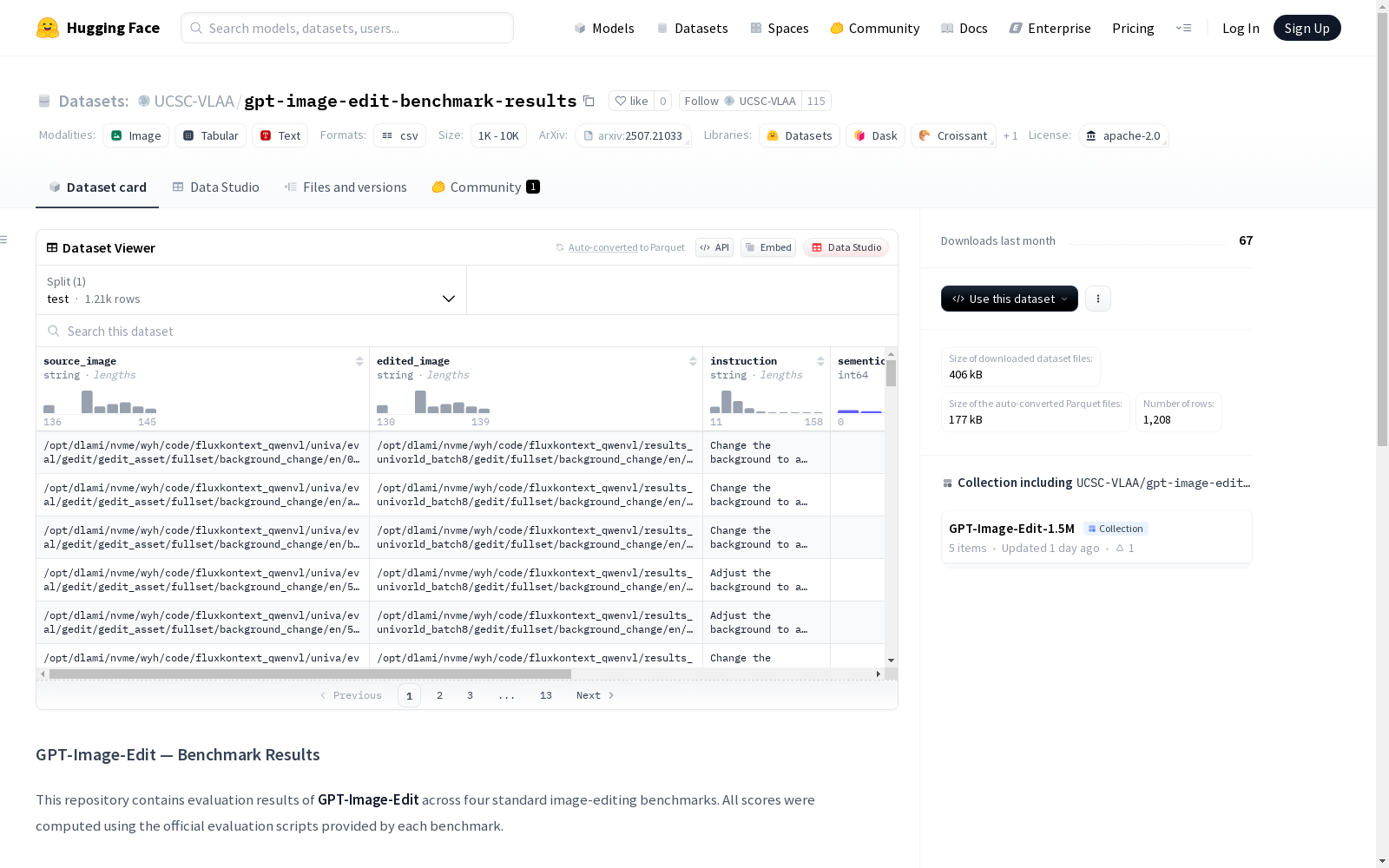The height and width of the screenshot is (868, 1389).
Task: Open Community in the top navigation
Action: (x=875, y=28)
